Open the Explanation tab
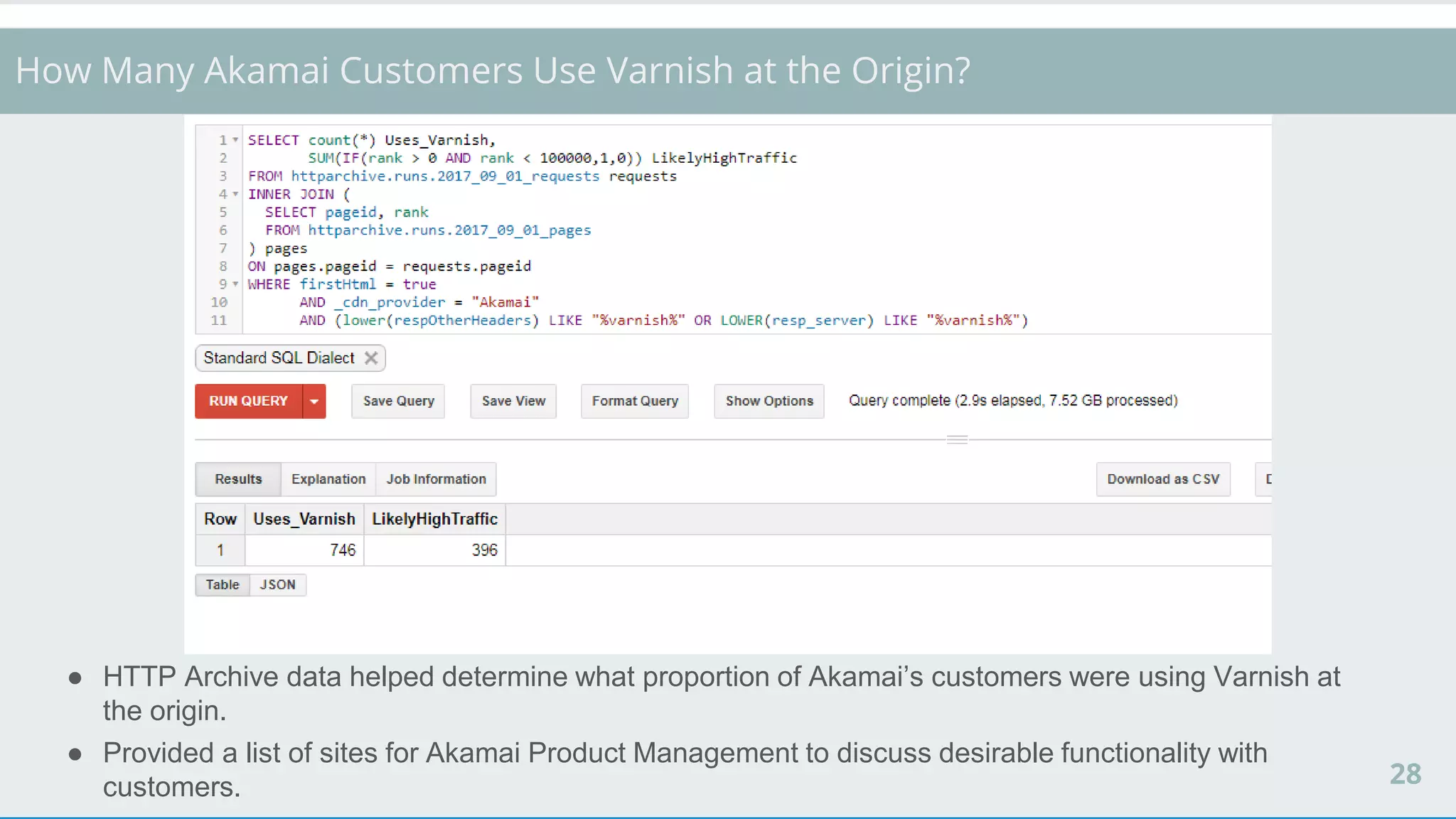 (x=328, y=479)
